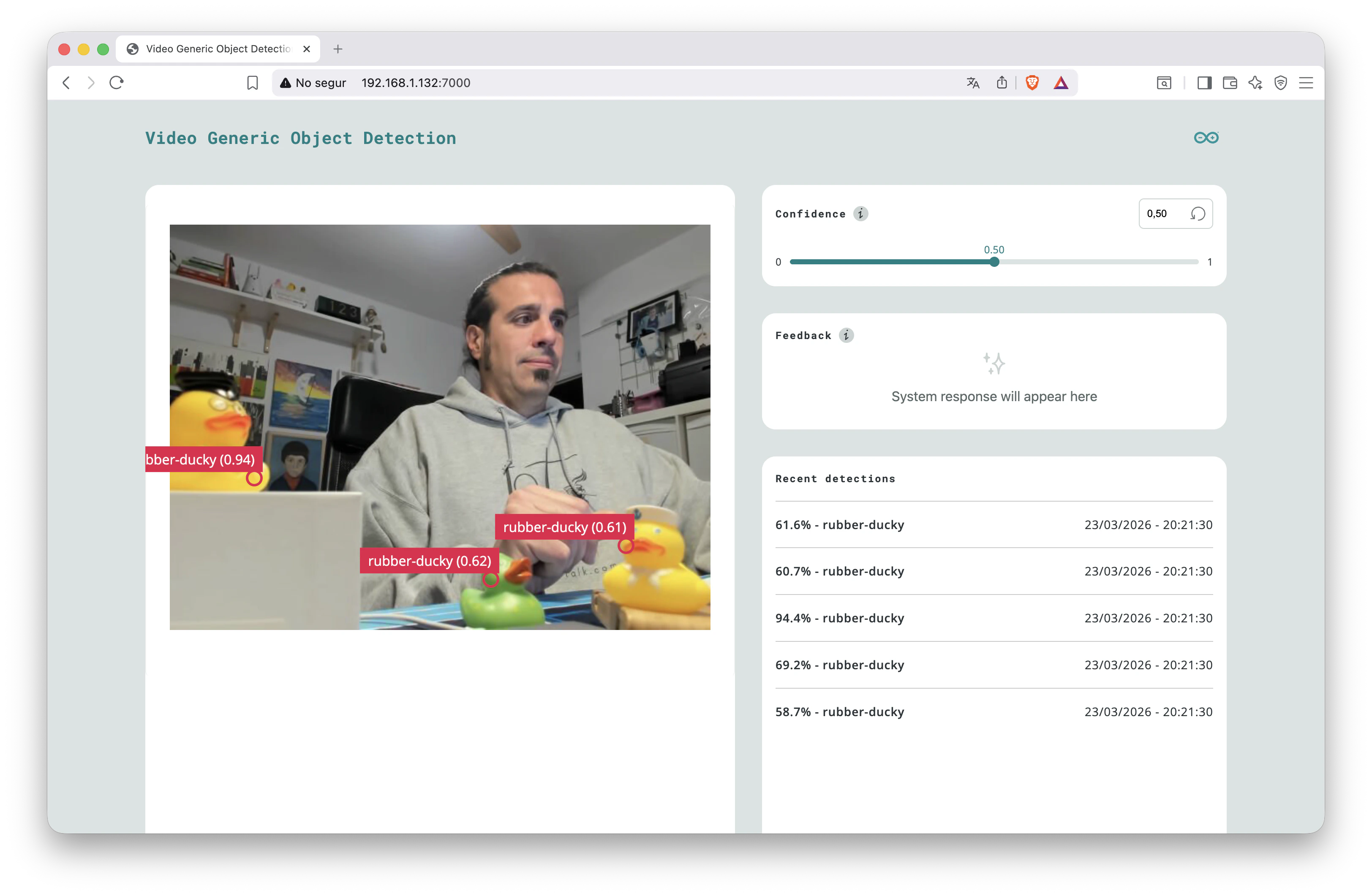Click the Confidence info icon
The image size is (1372, 896).
(860, 214)
